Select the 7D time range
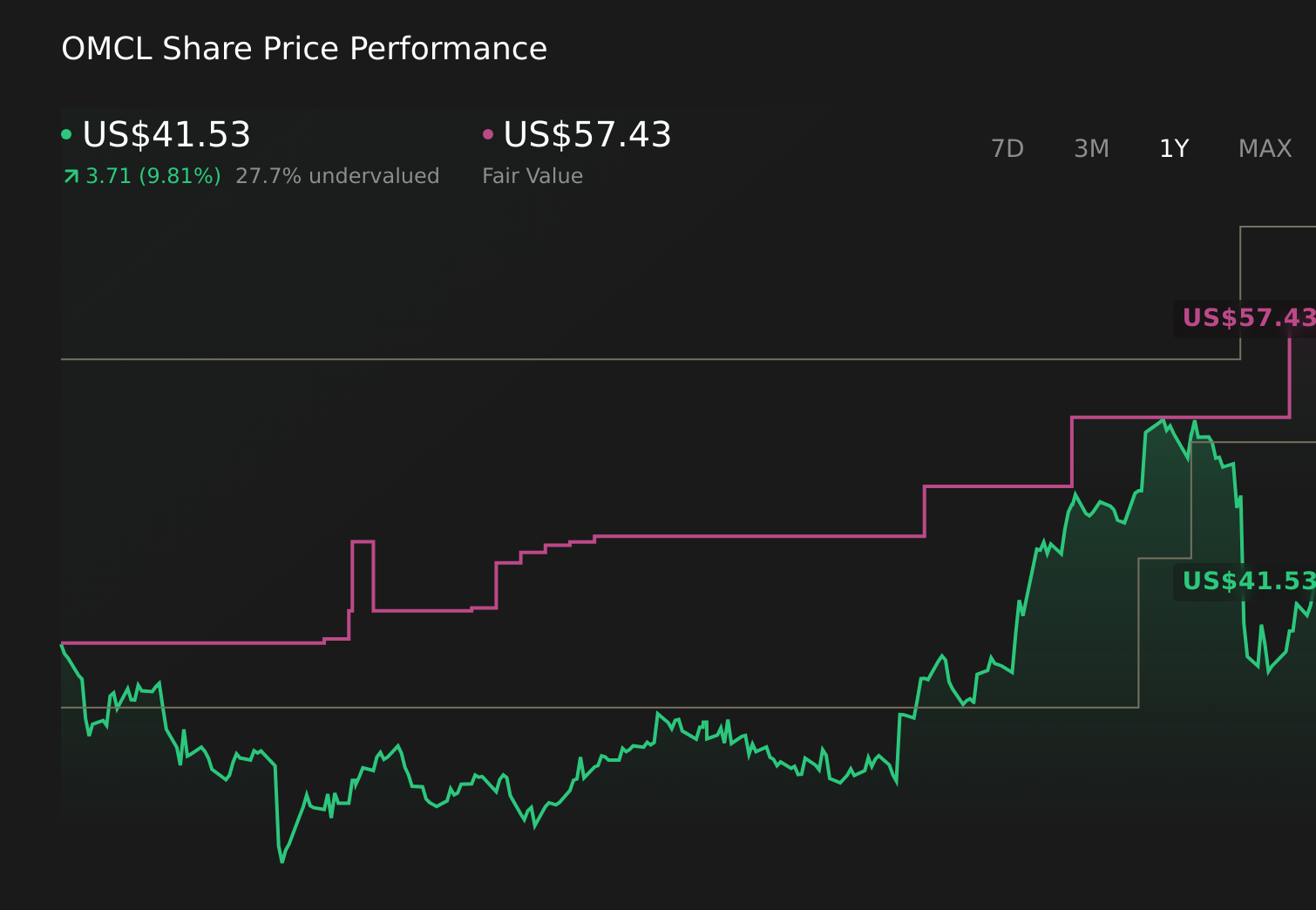This screenshot has height=910, width=1316. [x=1007, y=149]
